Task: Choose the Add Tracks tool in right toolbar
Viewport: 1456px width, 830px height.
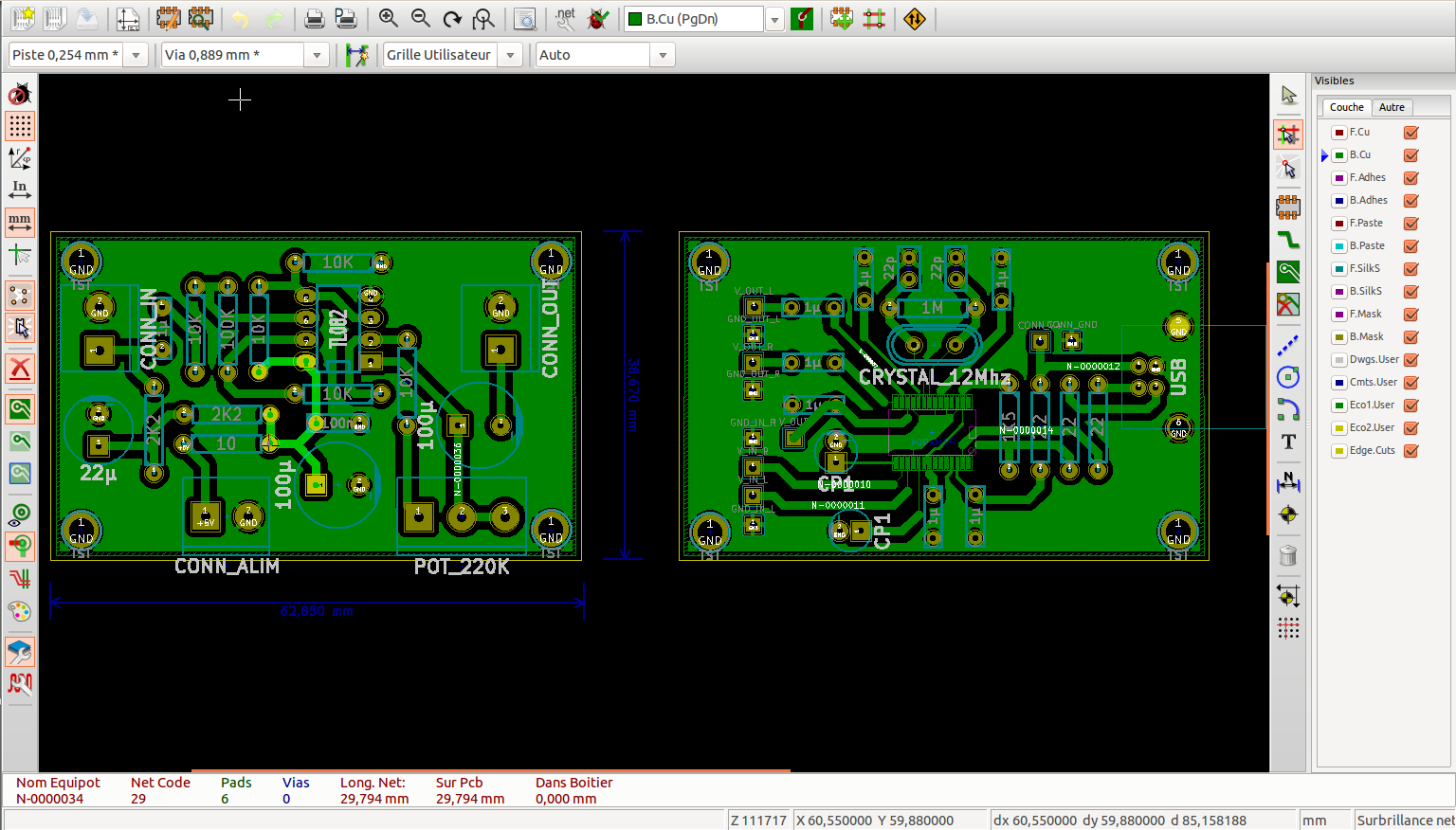Action: click(x=1288, y=239)
